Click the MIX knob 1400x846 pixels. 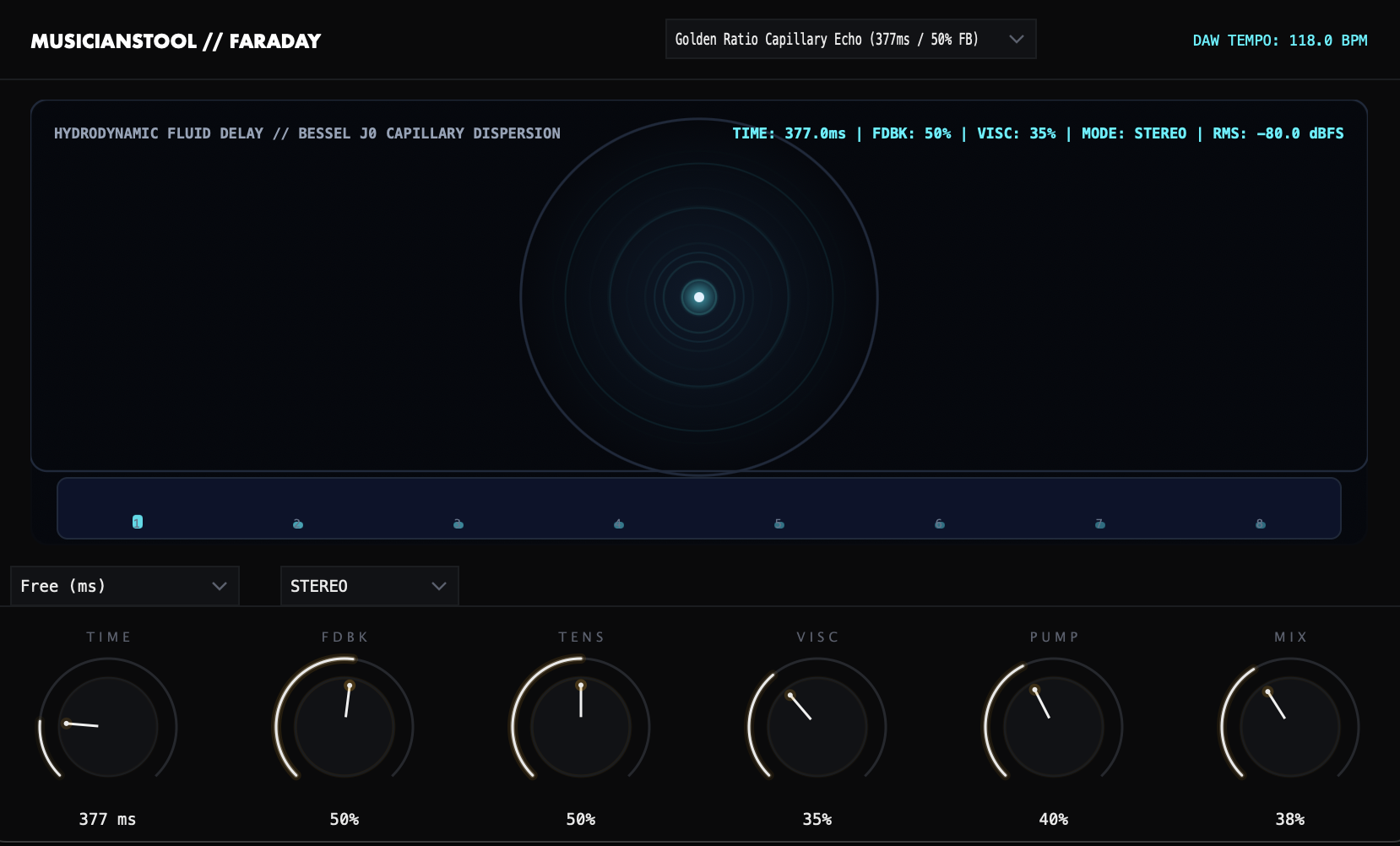coord(1290,726)
